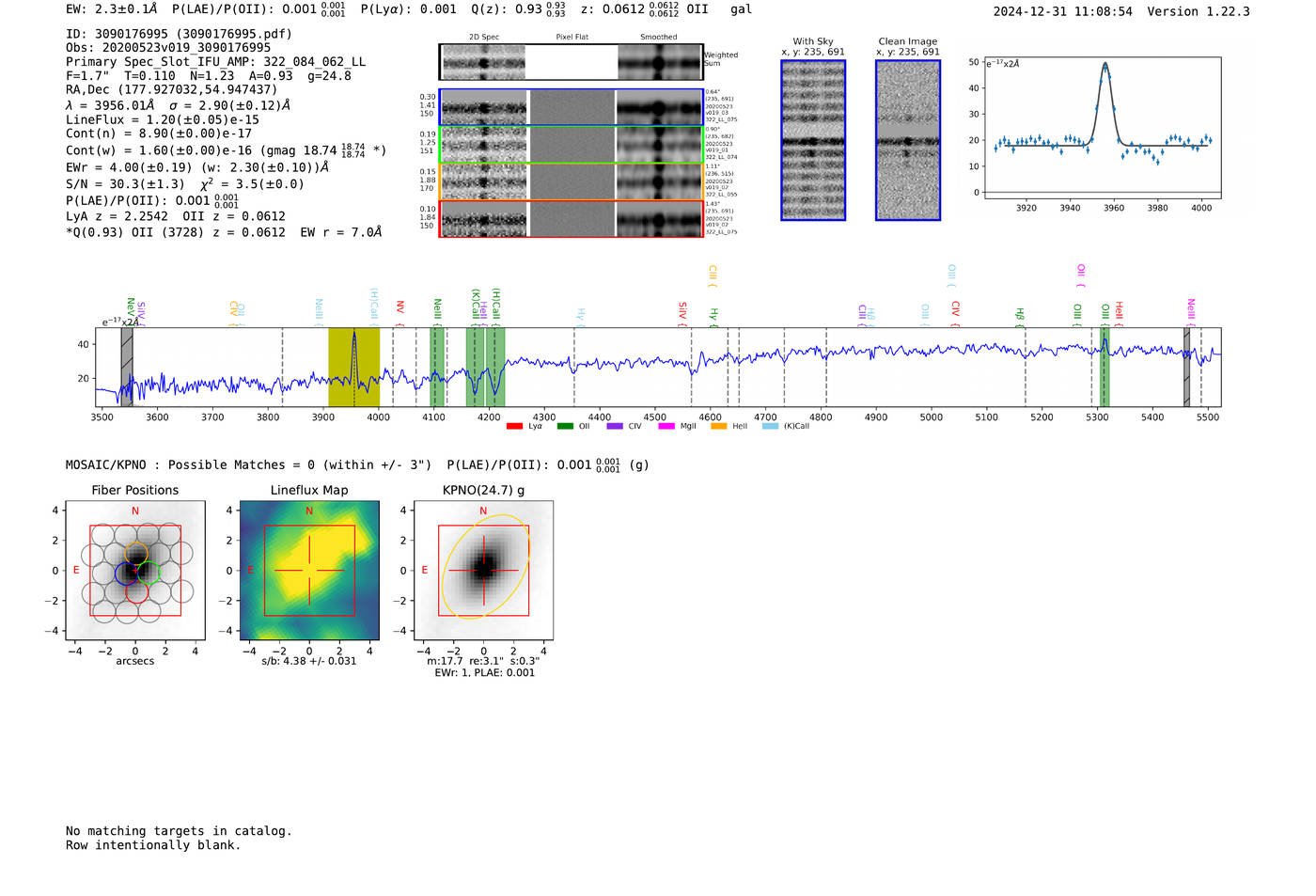Select the Obs: 20200523v019_3090176995 line
1316x896 pixels.
point(168,48)
